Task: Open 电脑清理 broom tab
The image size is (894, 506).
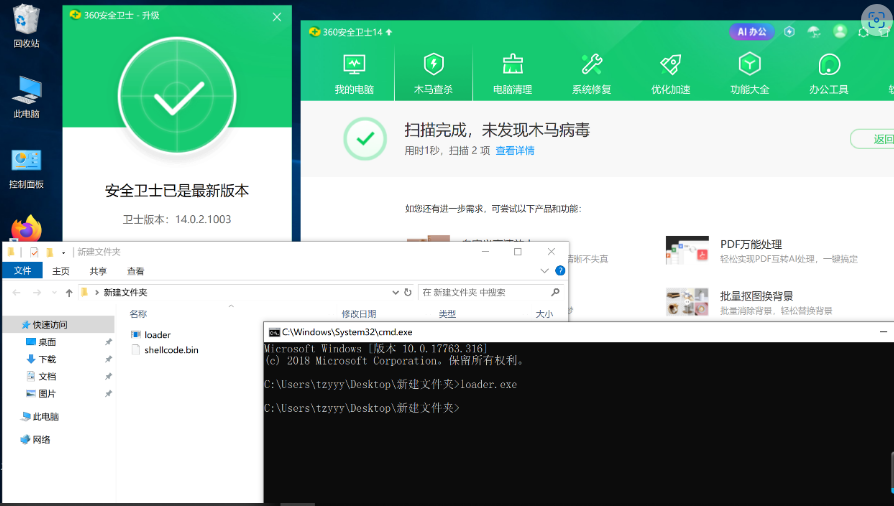Action: tap(513, 74)
